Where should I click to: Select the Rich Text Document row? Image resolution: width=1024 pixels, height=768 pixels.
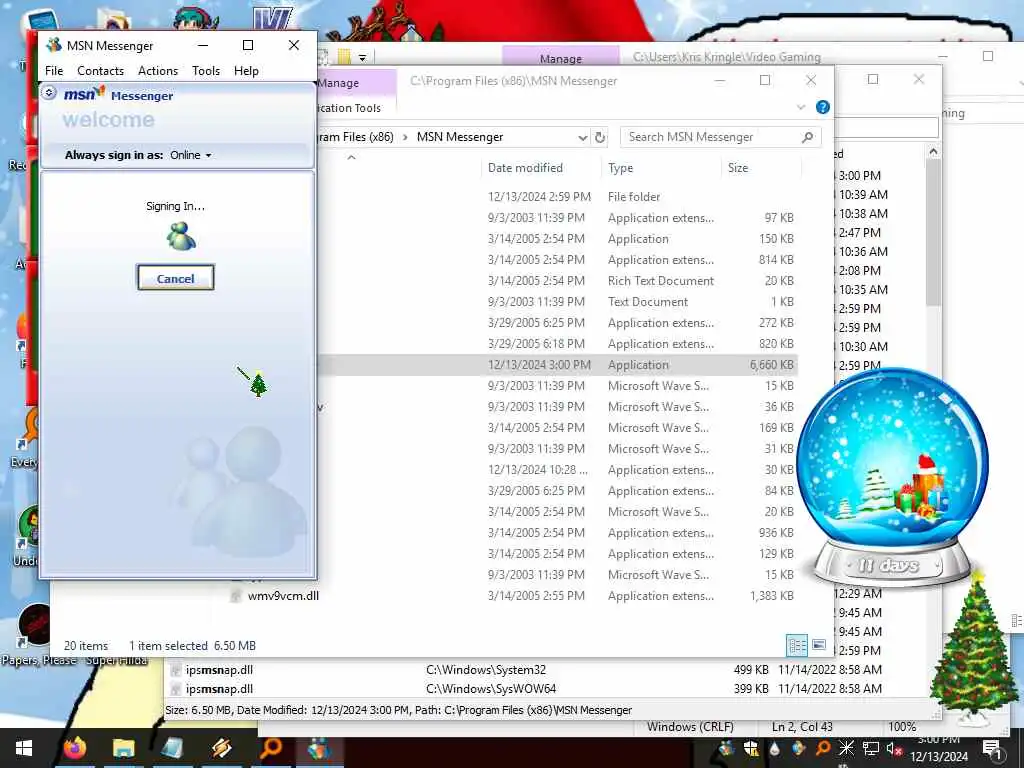[x=558, y=281]
